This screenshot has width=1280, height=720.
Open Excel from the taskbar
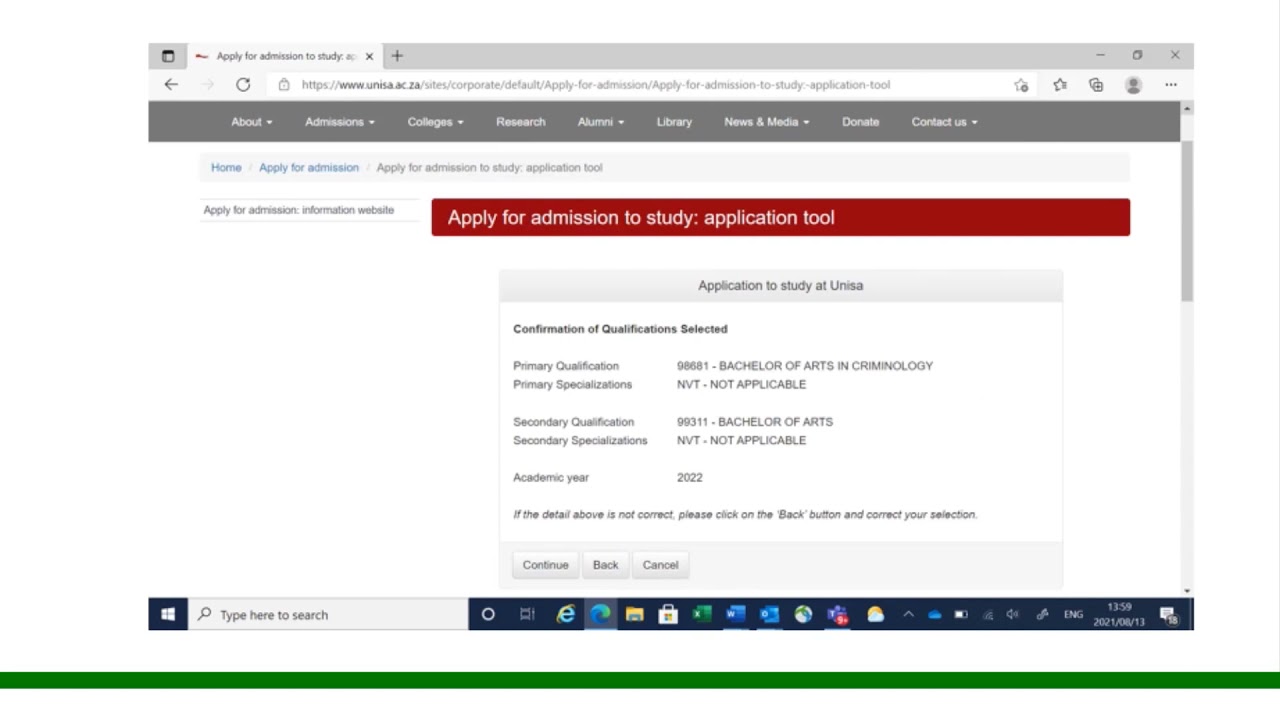pyautogui.click(x=702, y=615)
